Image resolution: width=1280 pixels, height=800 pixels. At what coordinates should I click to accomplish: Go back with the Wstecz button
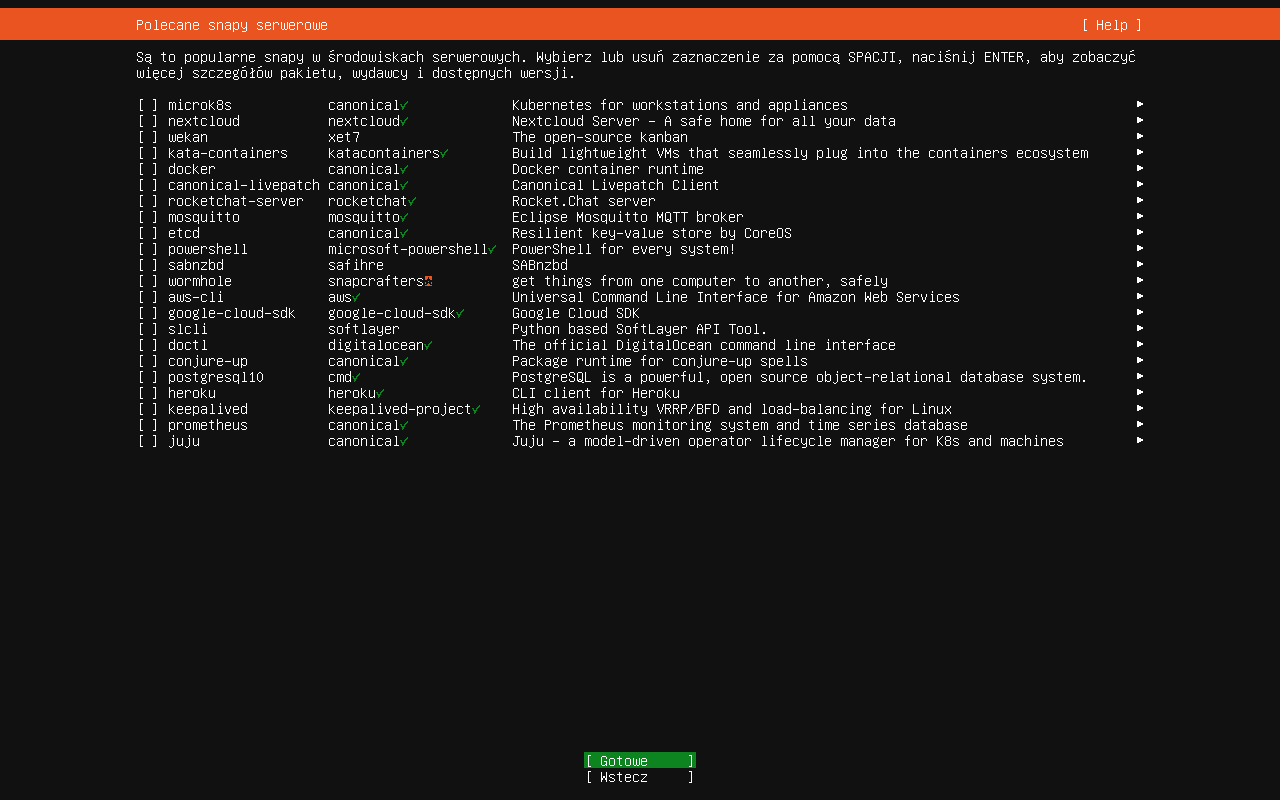pos(640,777)
